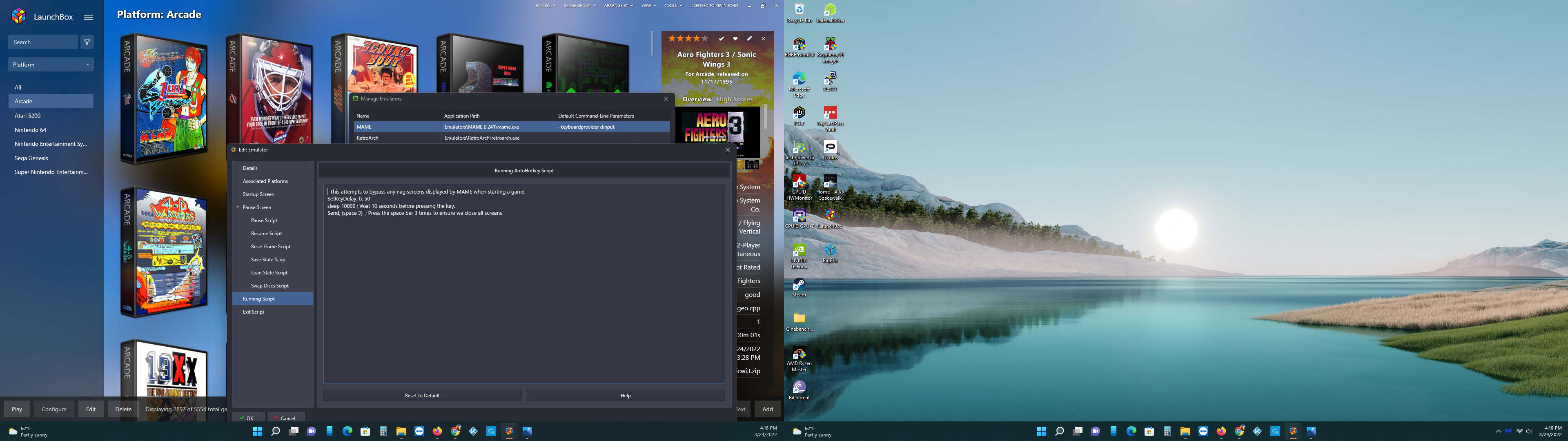Click Cancel in the Edit Emulator dialog

(286, 418)
